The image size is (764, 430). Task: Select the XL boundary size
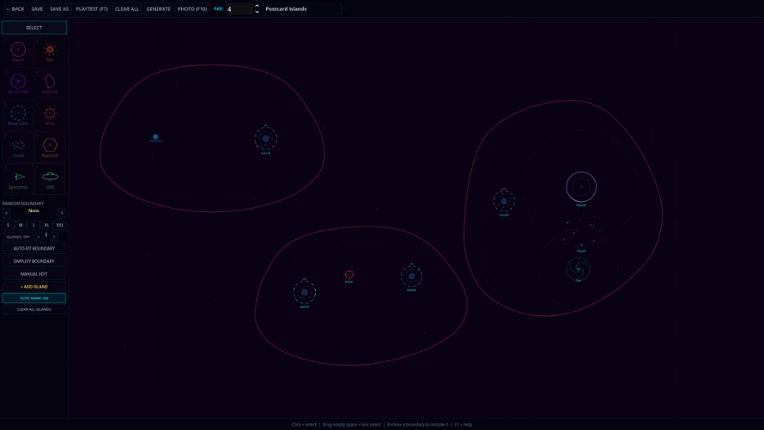pos(46,225)
